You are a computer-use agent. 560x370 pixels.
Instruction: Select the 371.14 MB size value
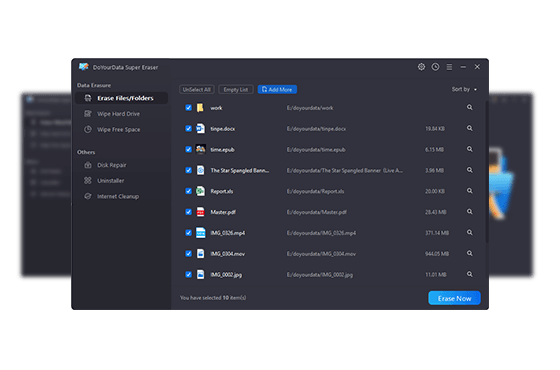tap(437, 233)
